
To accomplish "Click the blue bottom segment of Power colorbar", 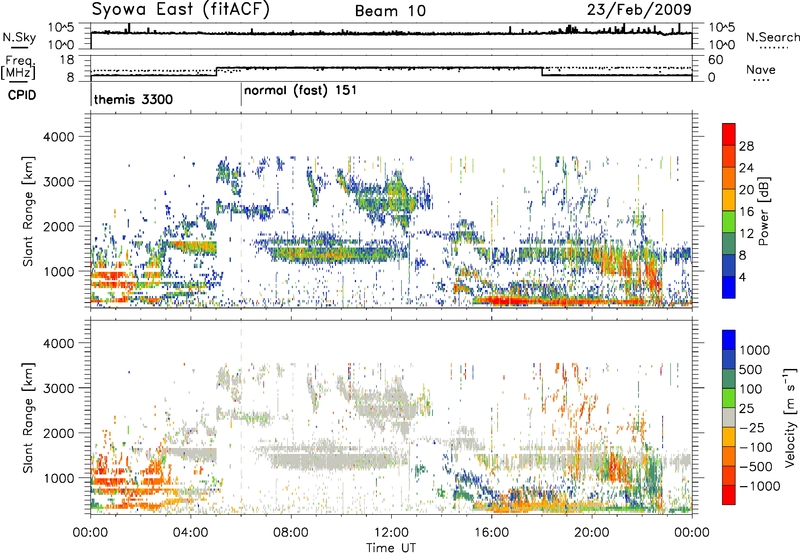I will pyautogui.click(x=729, y=287).
